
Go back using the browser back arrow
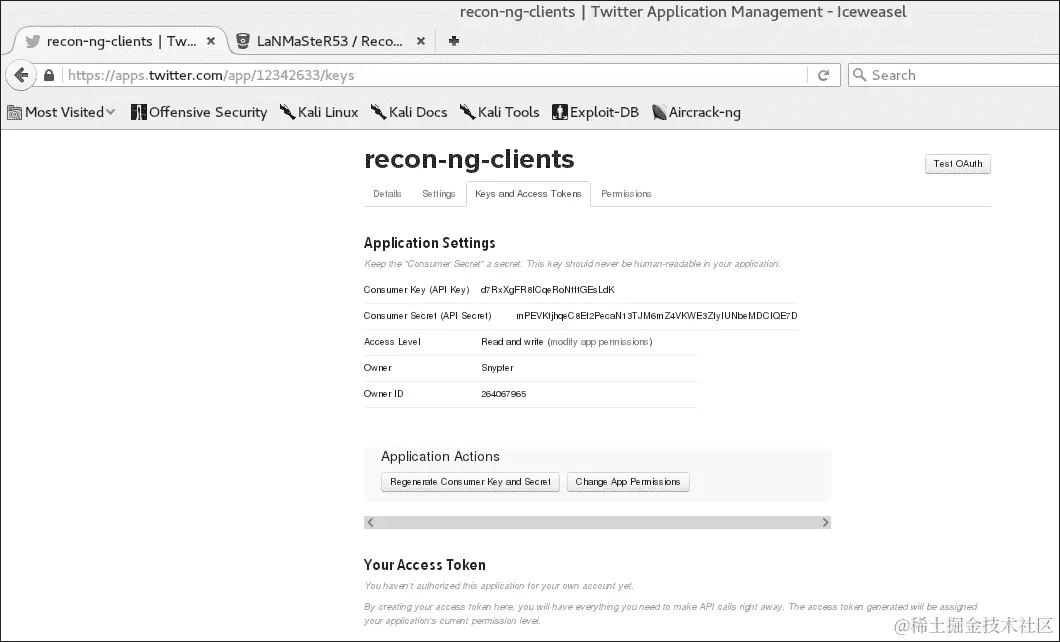click(x=21, y=75)
